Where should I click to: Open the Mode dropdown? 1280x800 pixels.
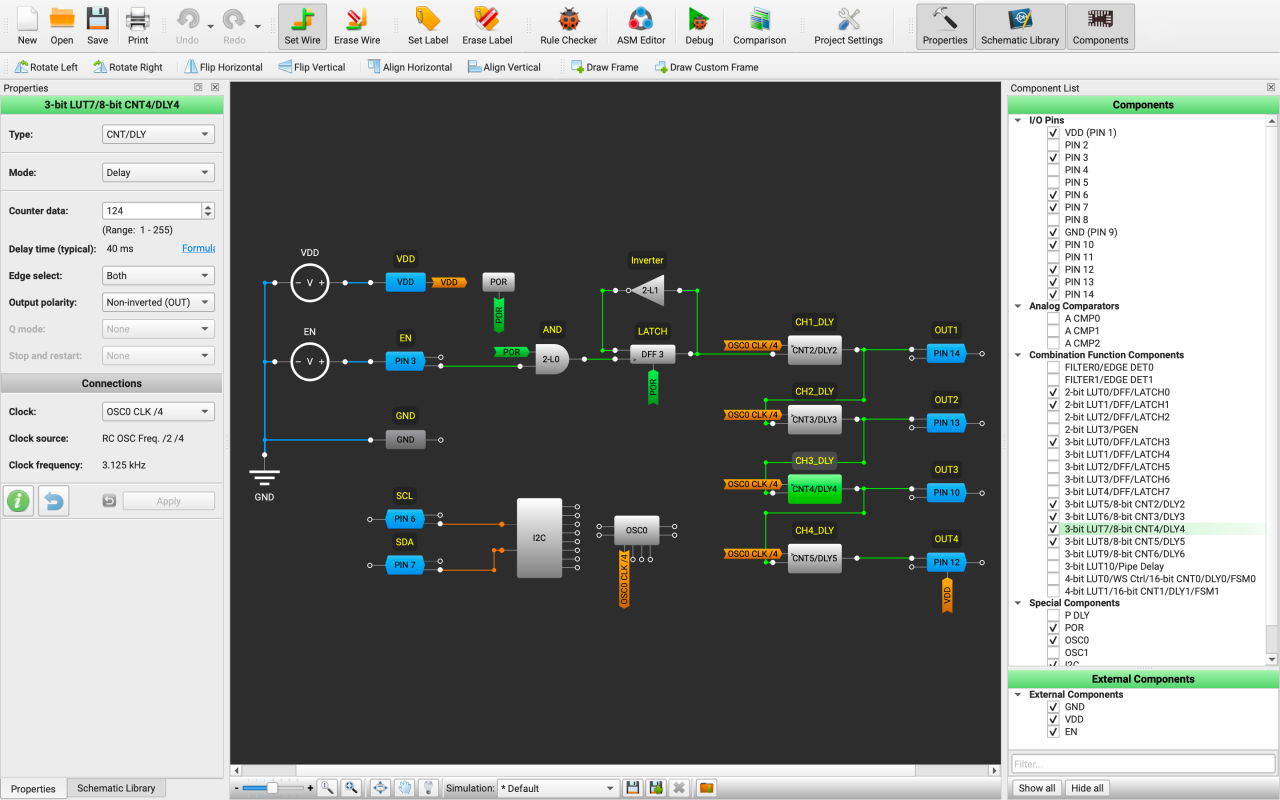(158, 172)
